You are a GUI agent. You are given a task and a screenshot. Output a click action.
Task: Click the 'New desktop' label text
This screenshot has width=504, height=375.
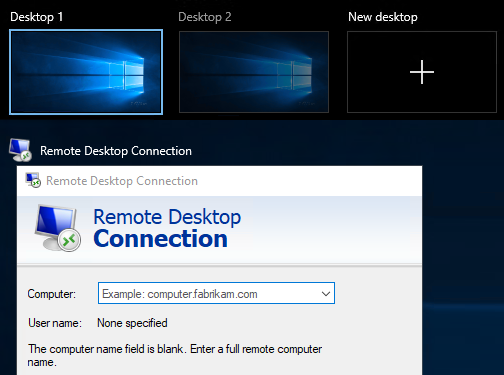(383, 17)
